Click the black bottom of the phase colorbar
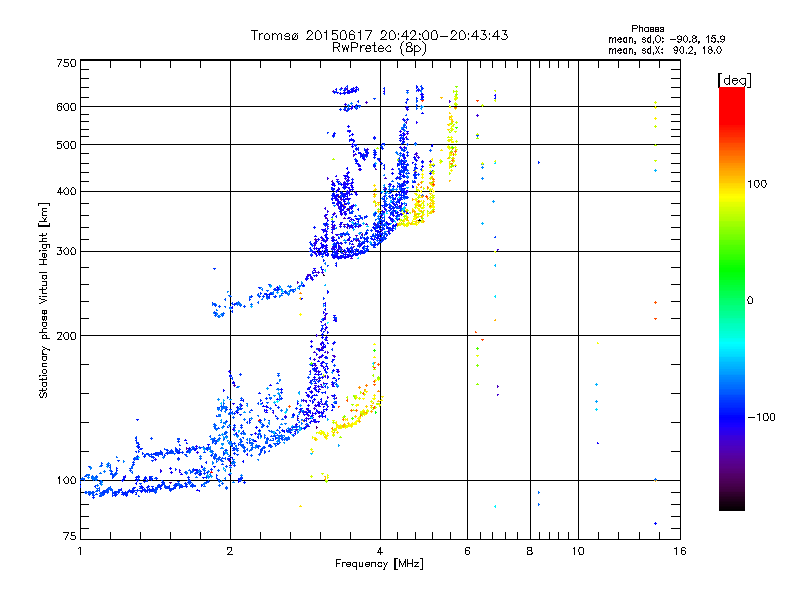This screenshot has width=800, height=600. [732, 503]
